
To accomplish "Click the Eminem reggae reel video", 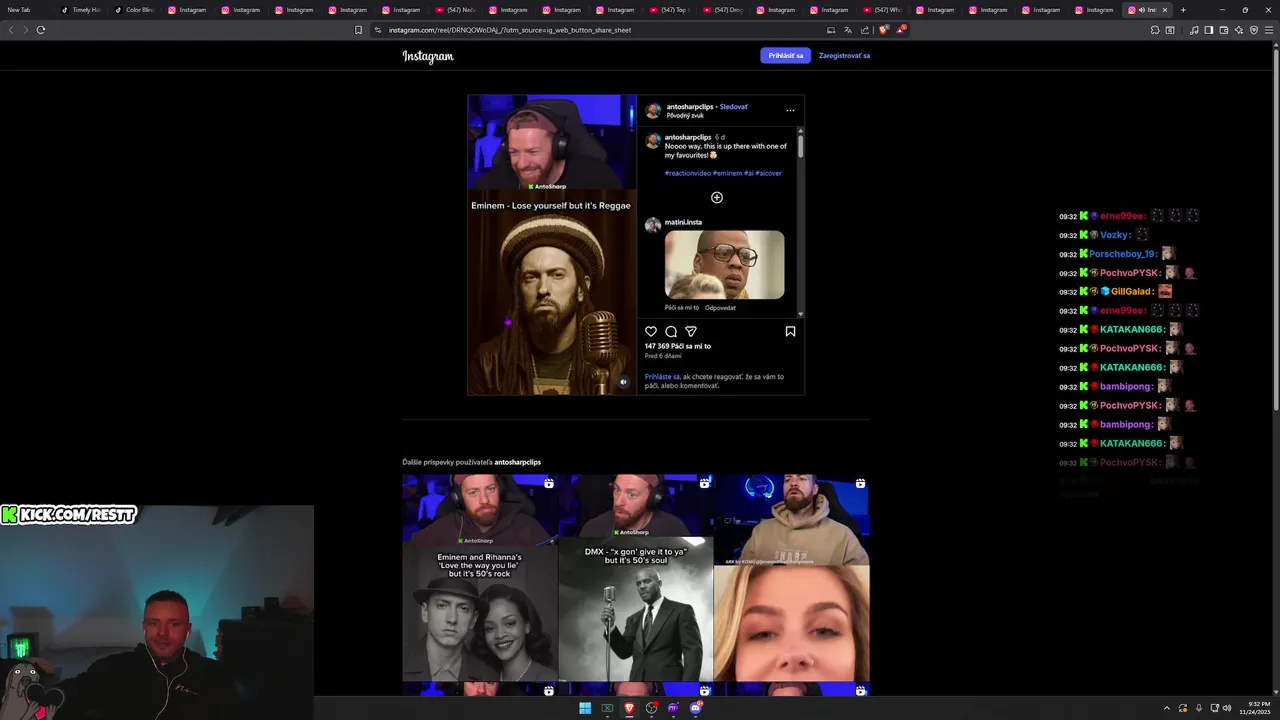I will tap(552, 245).
